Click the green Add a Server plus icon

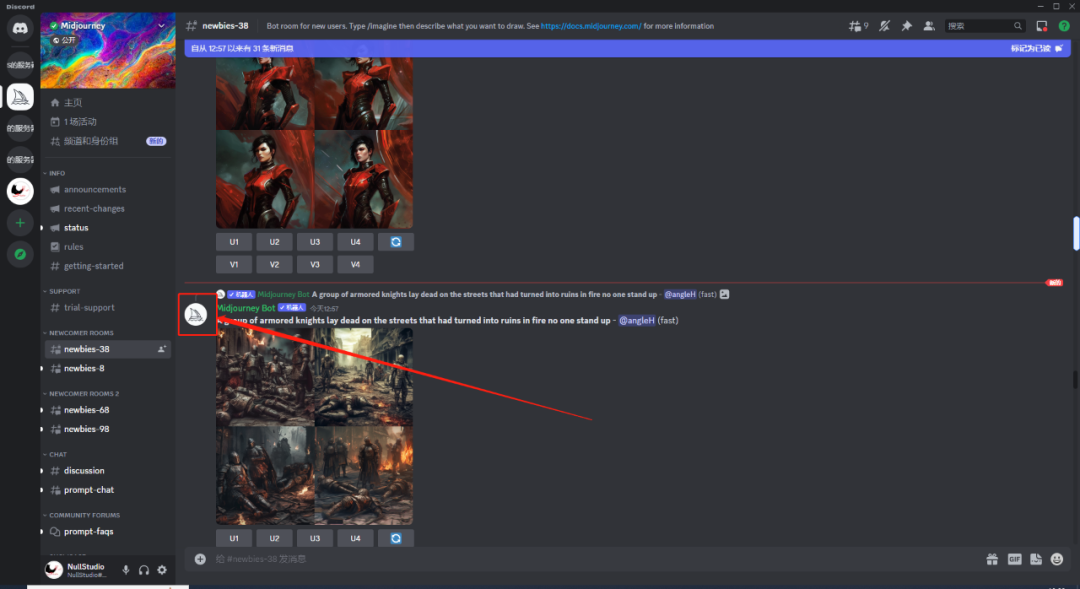pos(20,223)
